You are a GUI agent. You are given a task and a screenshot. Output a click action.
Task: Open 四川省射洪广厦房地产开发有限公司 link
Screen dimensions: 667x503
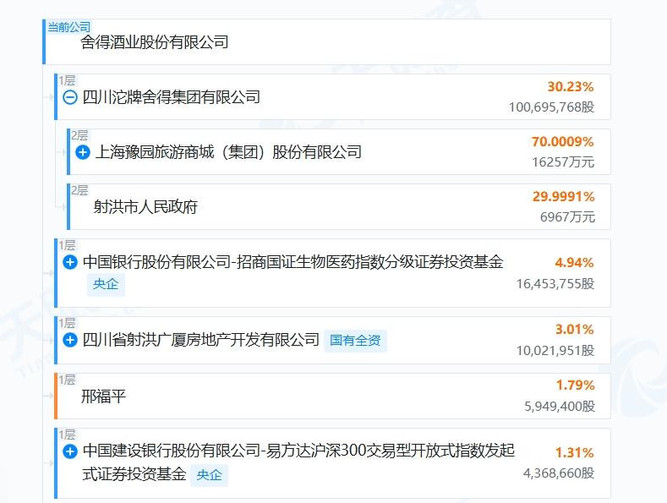click(201, 340)
